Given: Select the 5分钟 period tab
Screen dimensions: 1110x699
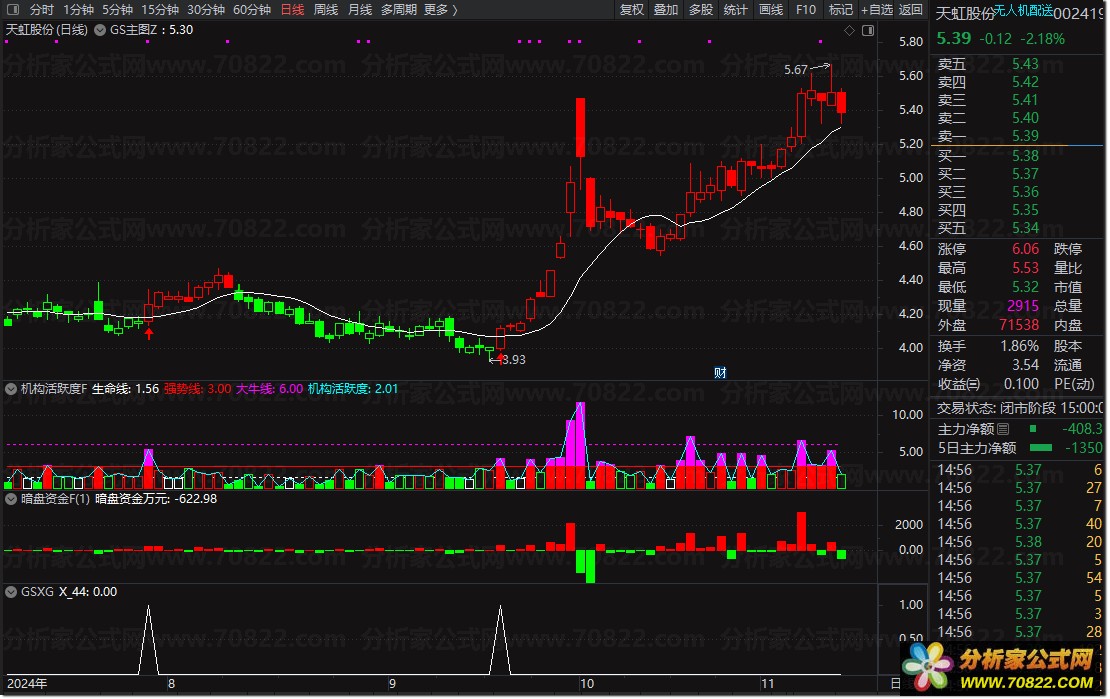Looking at the screenshot, I should 117,10.
